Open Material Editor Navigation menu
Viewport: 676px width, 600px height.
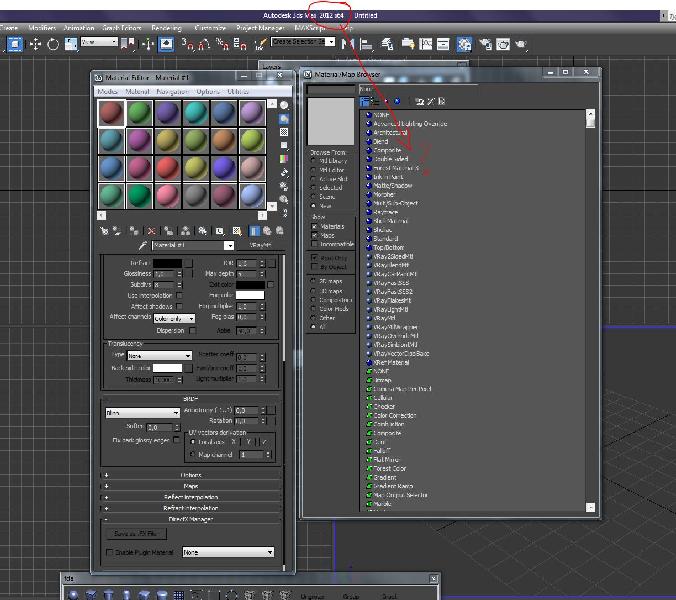click(x=172, y=91)
